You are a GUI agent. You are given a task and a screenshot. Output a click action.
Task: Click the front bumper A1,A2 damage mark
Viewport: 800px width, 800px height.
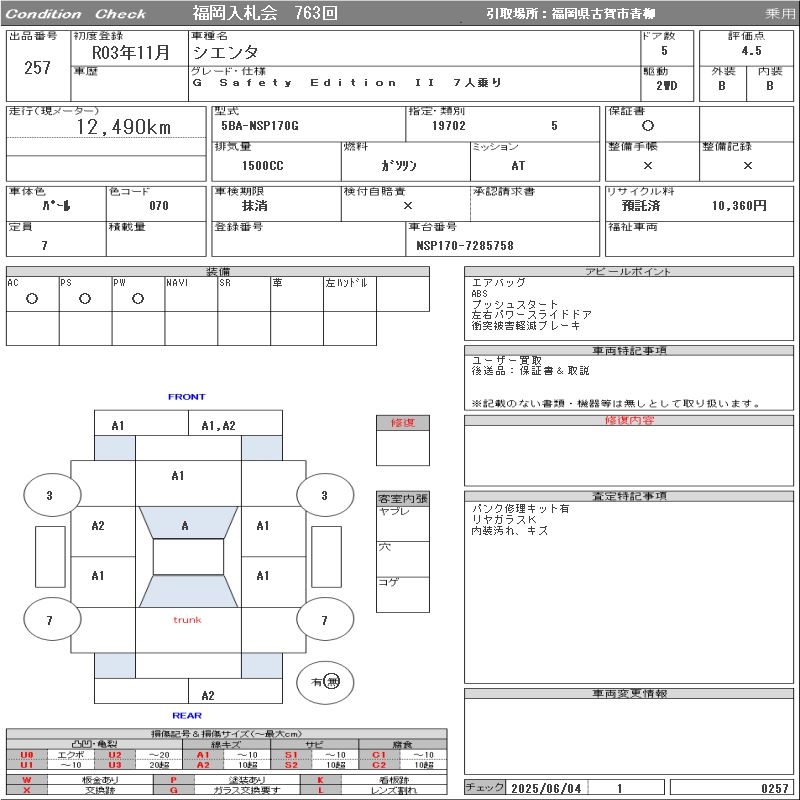[218, 425]
